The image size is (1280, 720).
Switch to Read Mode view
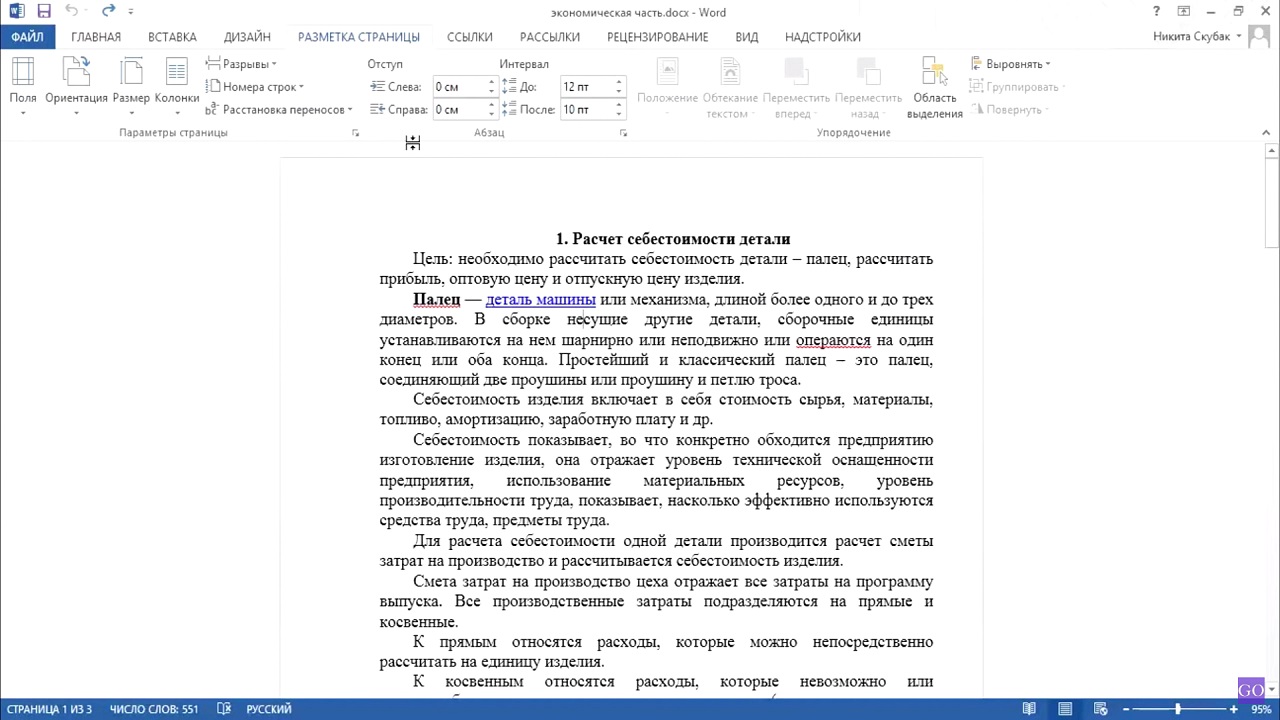click(1029, 709)
